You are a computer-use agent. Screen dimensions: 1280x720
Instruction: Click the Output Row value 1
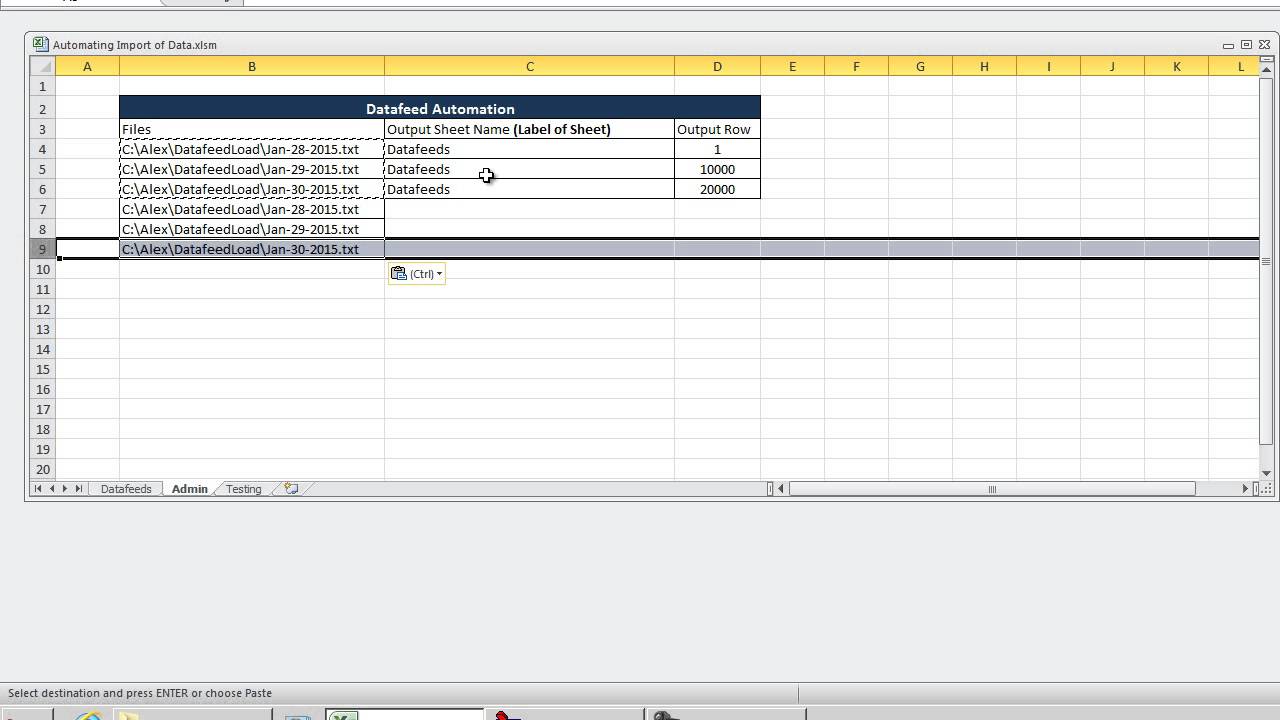point(717,149)
